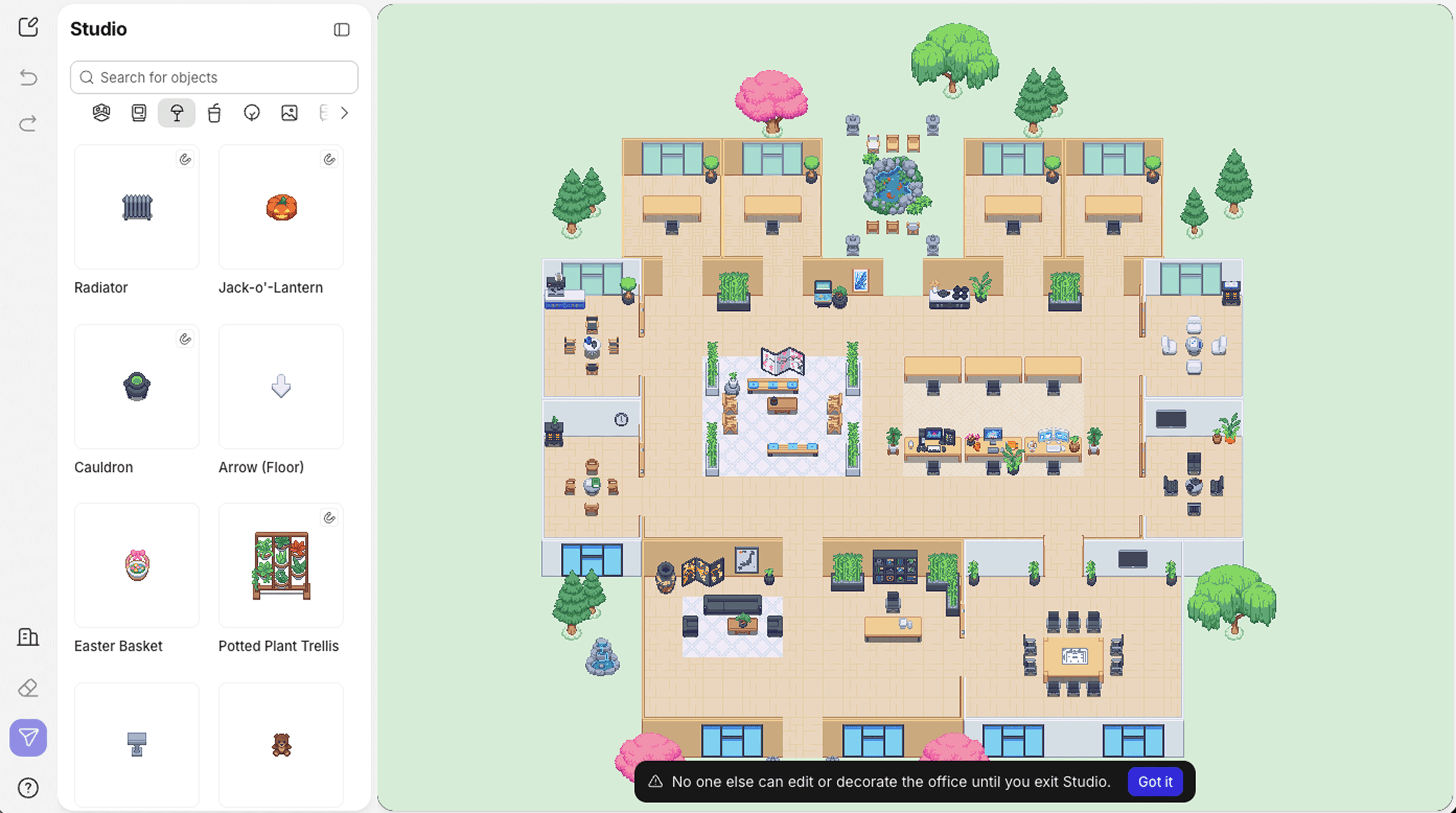The image size is (1456, 813).
Task: Click the Studio panel title
Action: click(98, 29)
